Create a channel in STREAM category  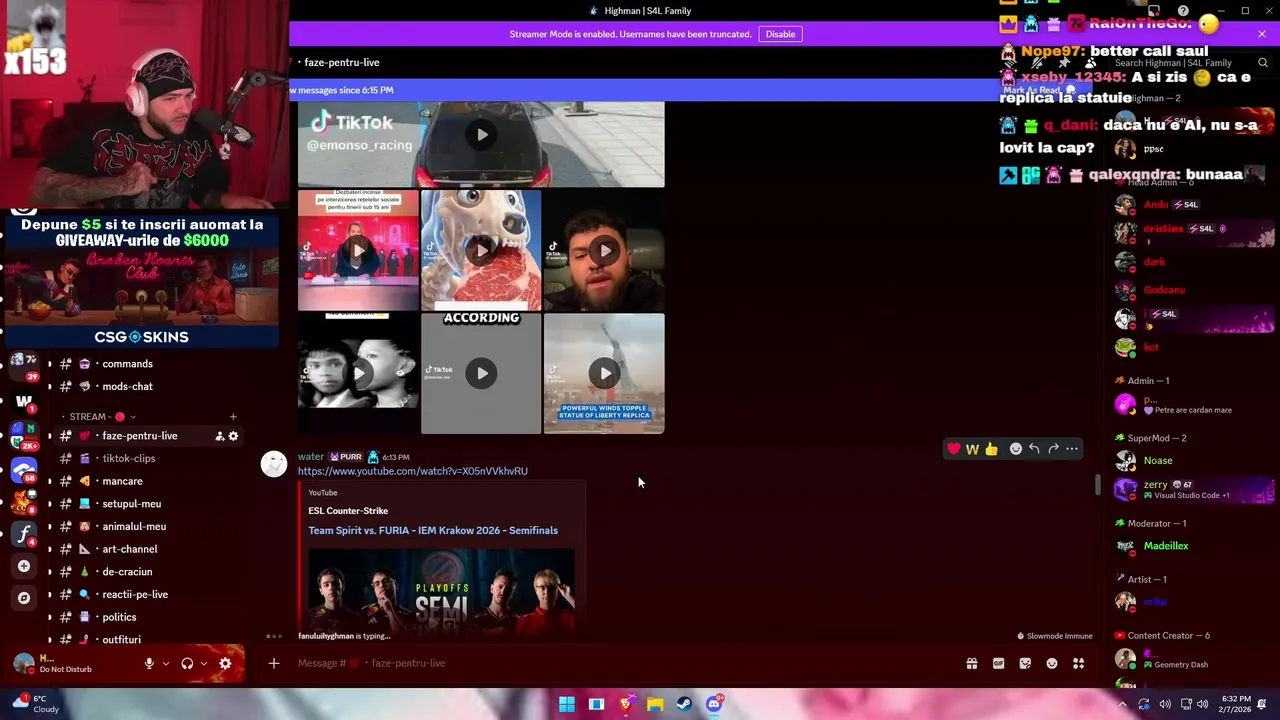[233, 417]
